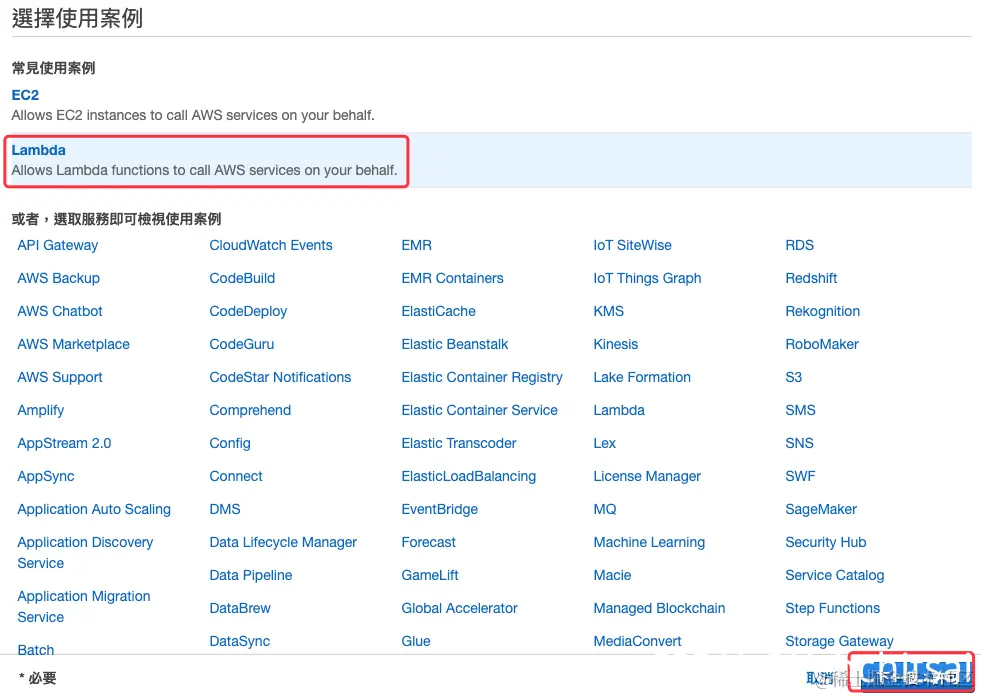Choose AWS Chatbot service

coord(59,312)
